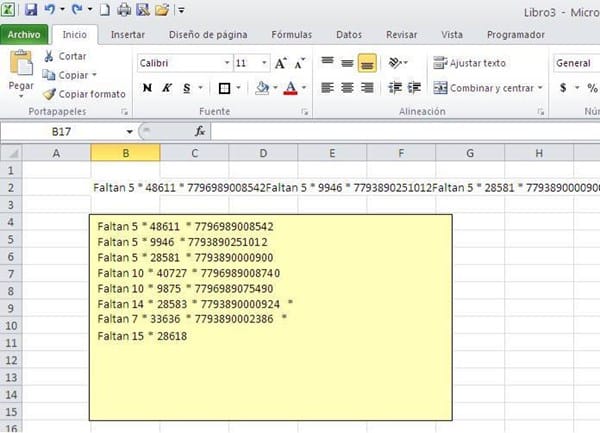
Task: Toggle highlighted bottom vertical alignment
Action: 367,63
